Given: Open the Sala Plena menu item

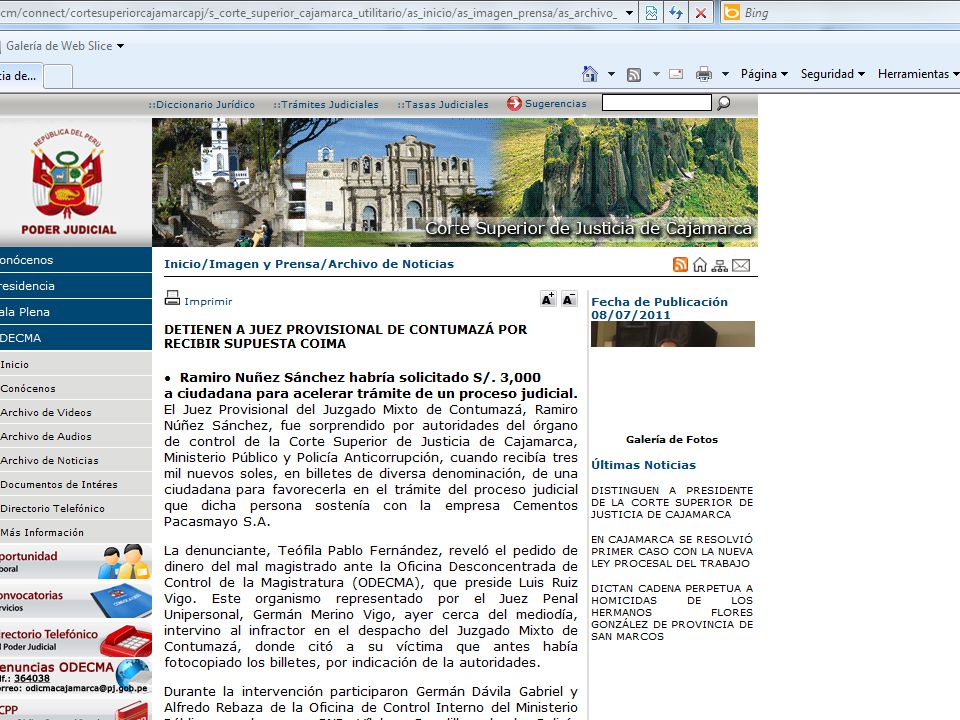Looking at the screenshot, I should coord(76,312).
